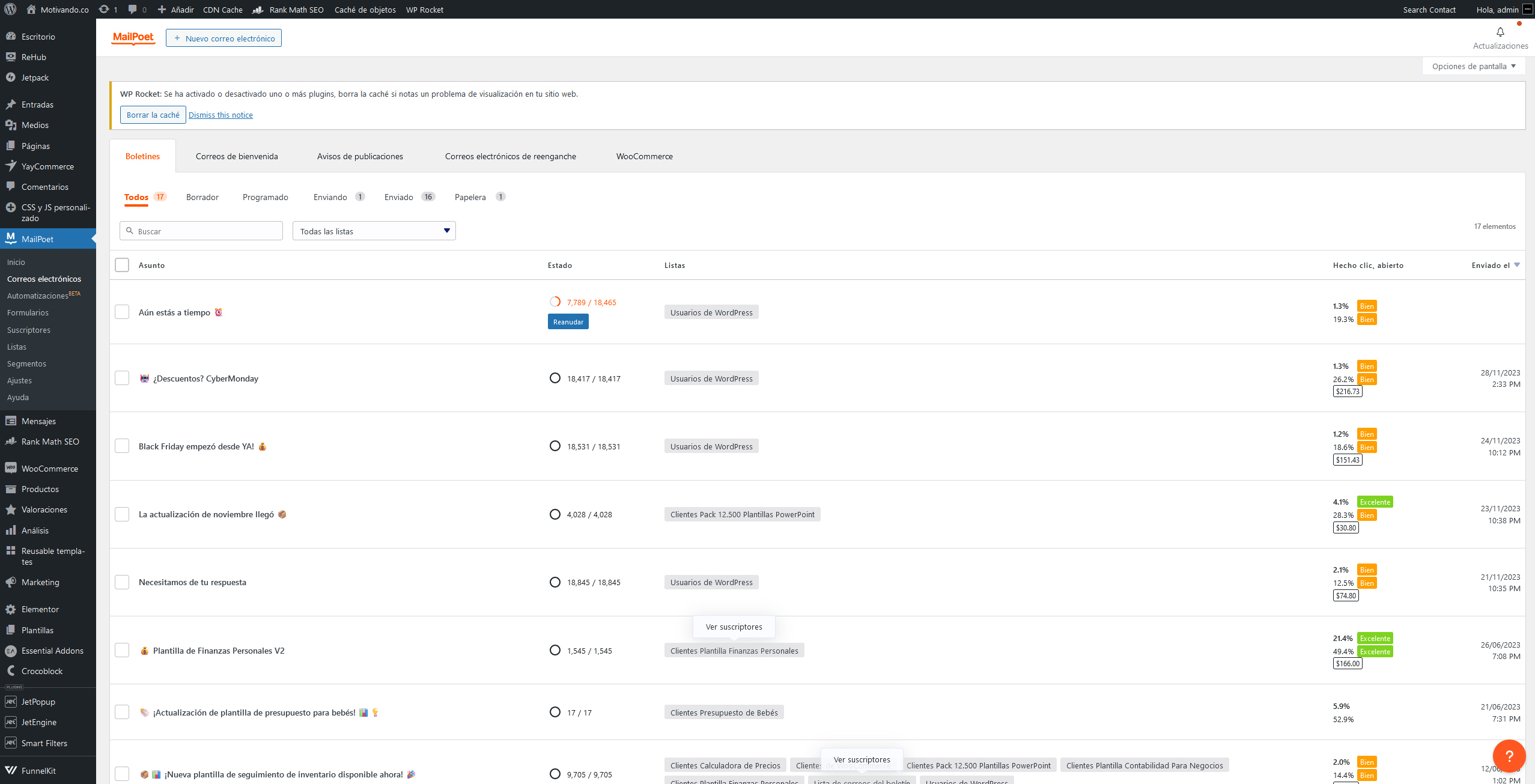The width and height of the screenshot is (1535, 784).
Task: Click the notifications bell icon
Action: point(1500,32)
